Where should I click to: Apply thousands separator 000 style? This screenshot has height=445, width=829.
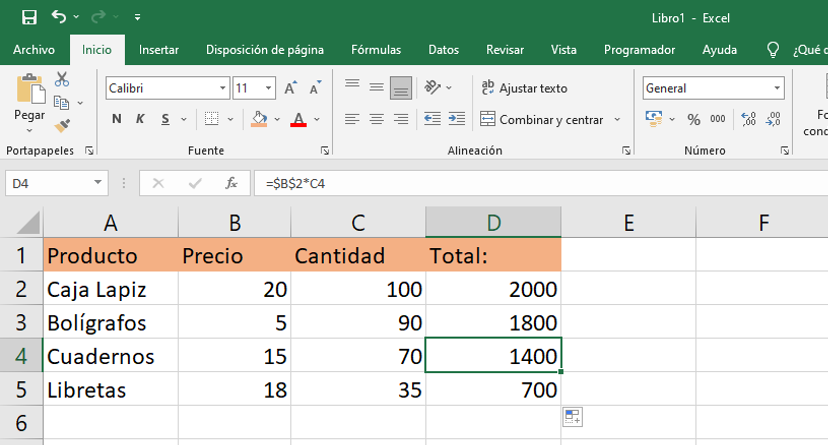point(717,119)
